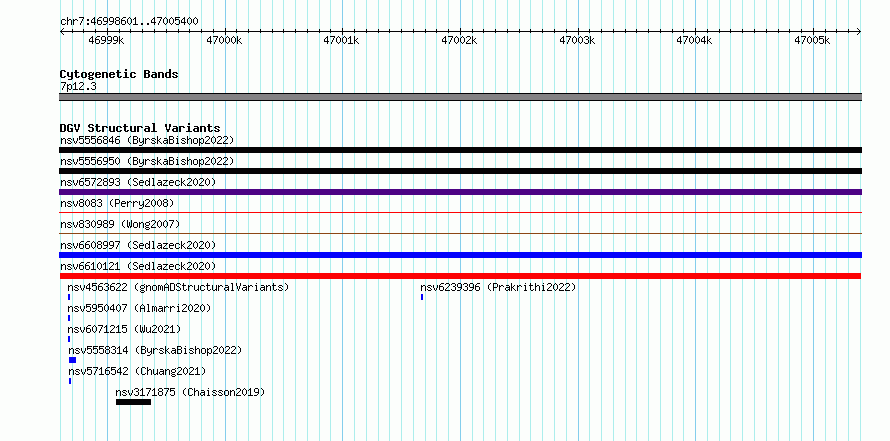The width and height of the screenshot is (890, 441).
Task: Click the black bar under nsv5556846
Action: [x=460, y=150]
